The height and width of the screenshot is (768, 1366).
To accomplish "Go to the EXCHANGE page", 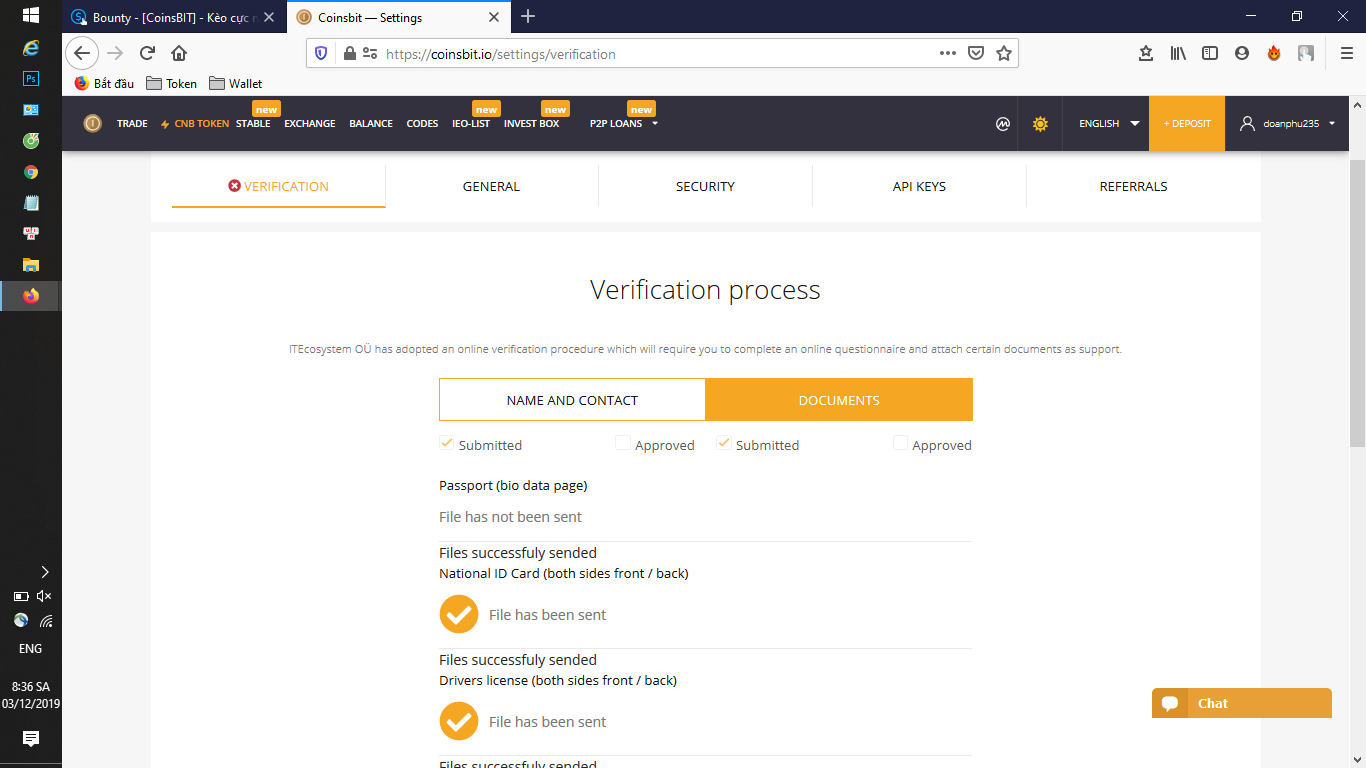I will click(x=310, y=124).
